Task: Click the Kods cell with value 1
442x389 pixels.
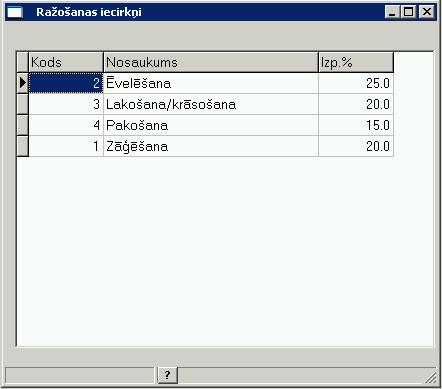Action: 66,146
